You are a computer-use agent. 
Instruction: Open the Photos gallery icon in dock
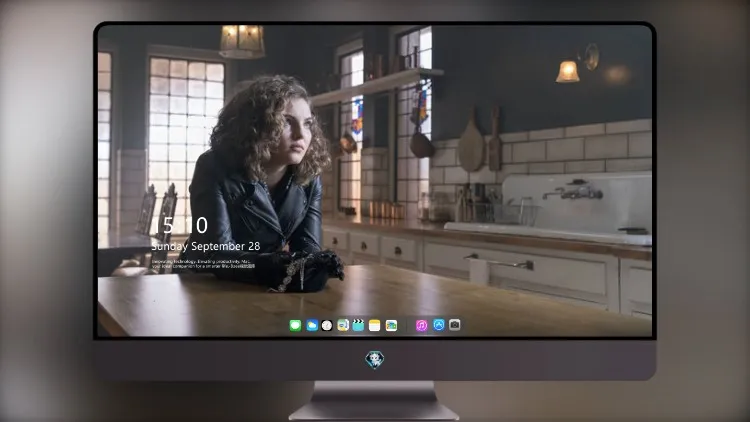(x=391, y=326)
